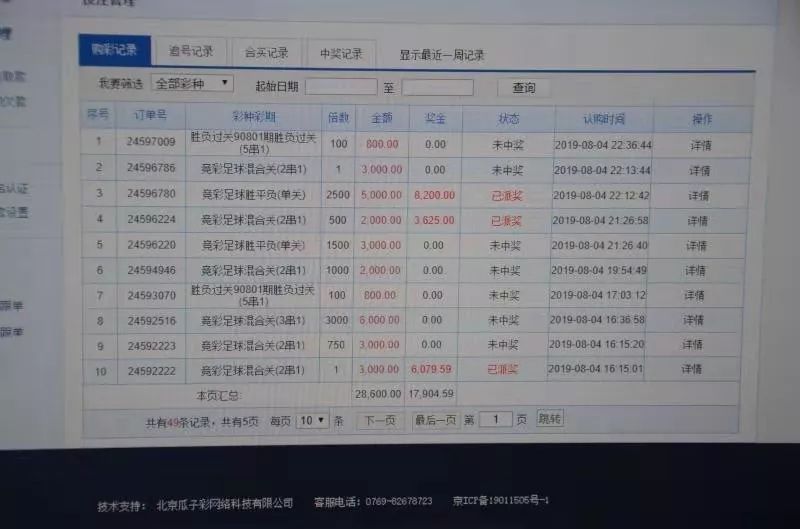This screenshot has height=529, width=800.
Task: Click 已派奖 status of order 24596780
Action: 507,196
